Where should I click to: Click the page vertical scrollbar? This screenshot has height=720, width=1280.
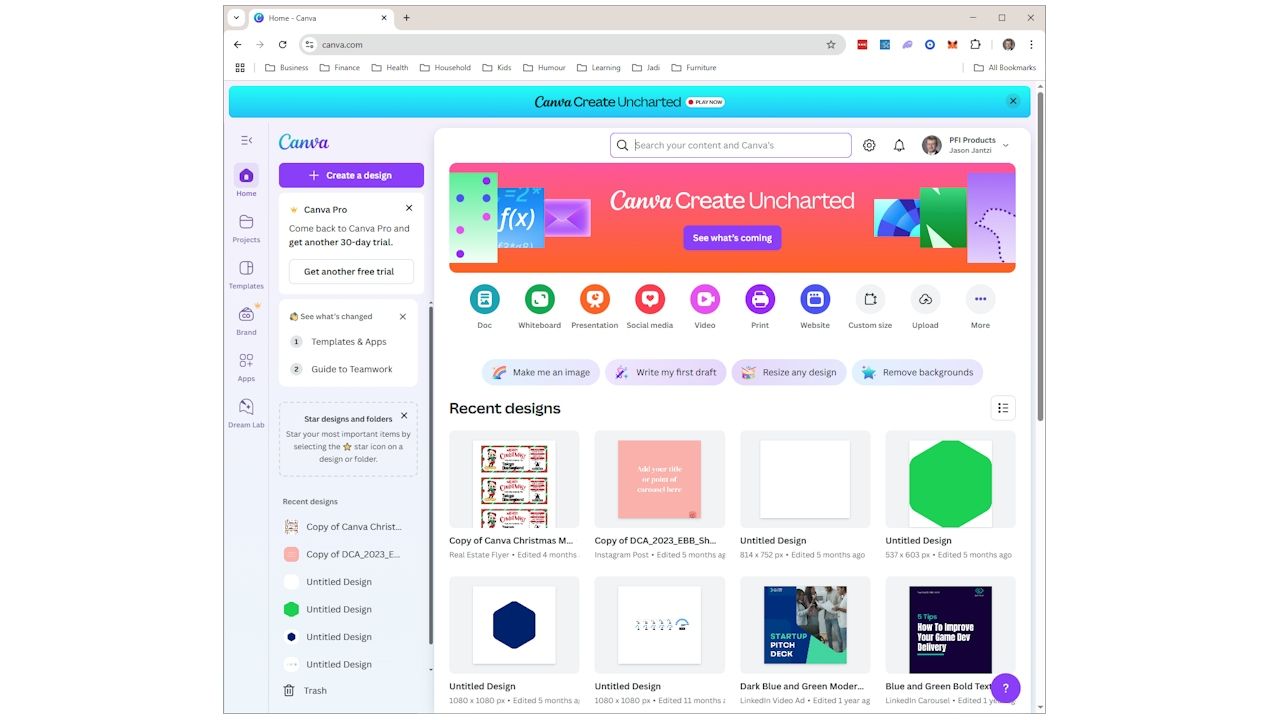(x=1040, y=255)
